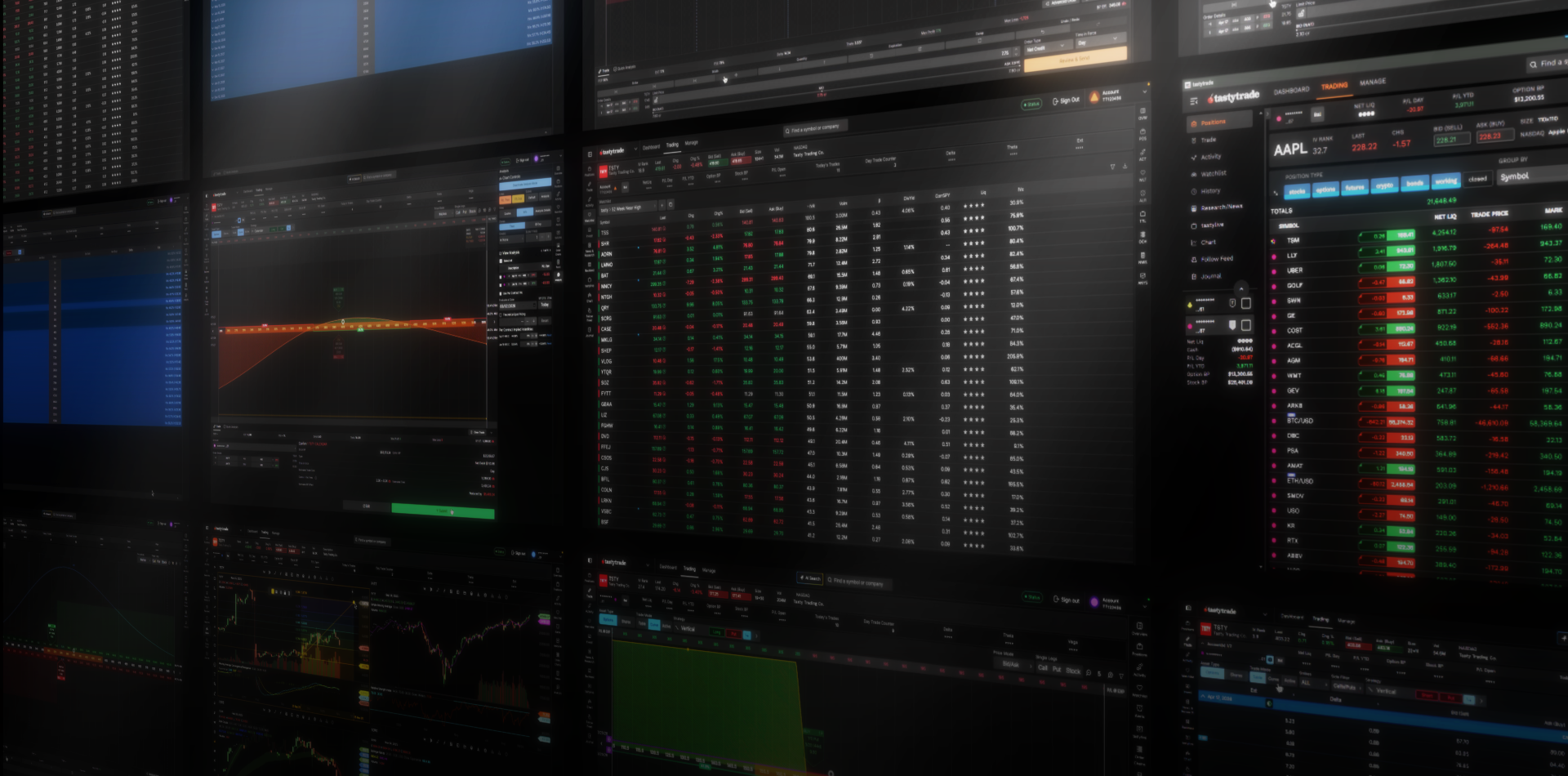Select the TSM row in the positions table
1568x776 pixels.
pyautogui.click(x=1417, y=235)
